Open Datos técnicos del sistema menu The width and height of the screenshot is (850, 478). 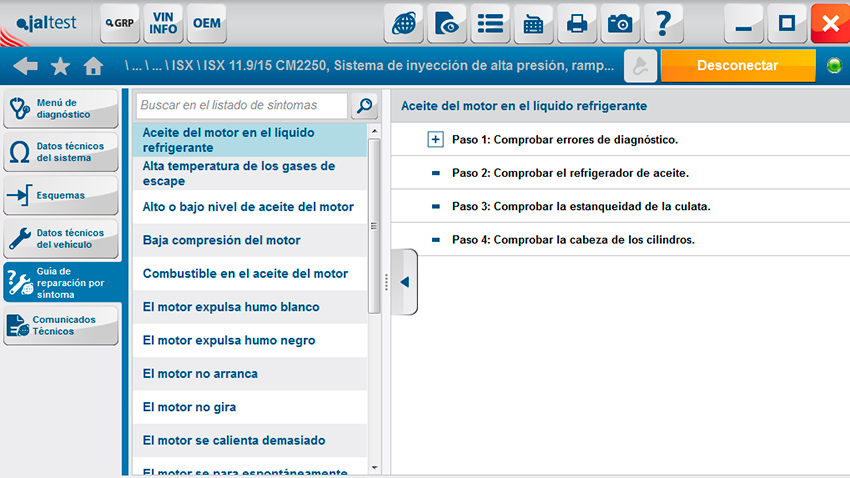coord(61,152)
